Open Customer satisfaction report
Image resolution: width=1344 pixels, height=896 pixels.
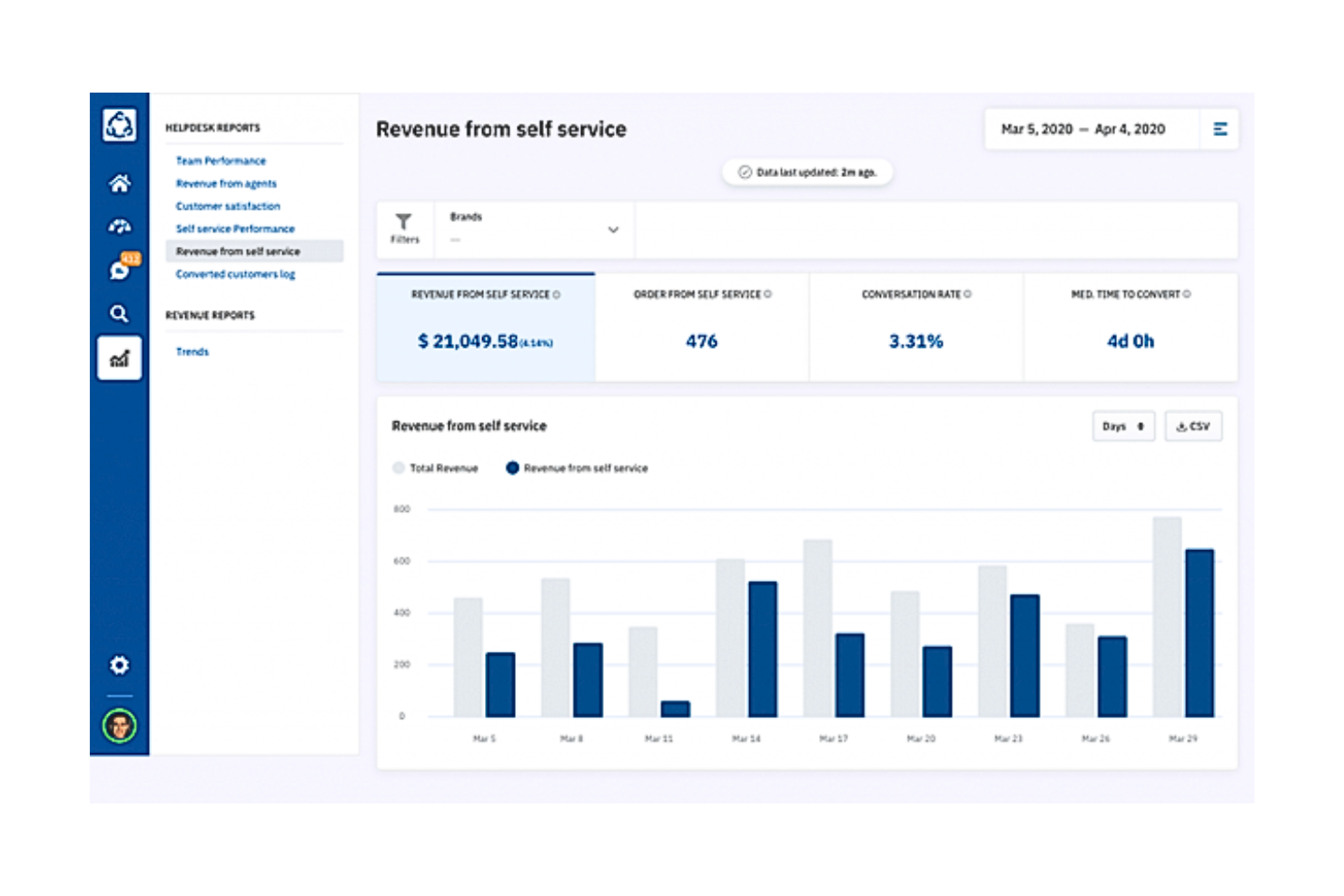point(228,206)
